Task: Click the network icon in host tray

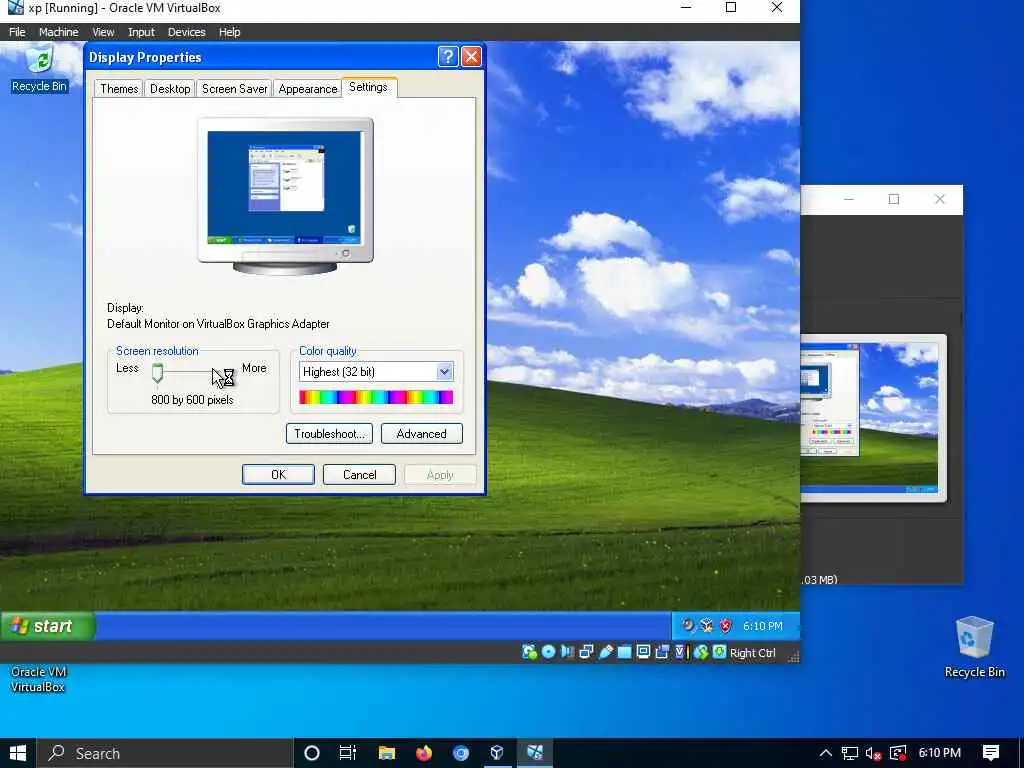Action: tap(850, 753)
